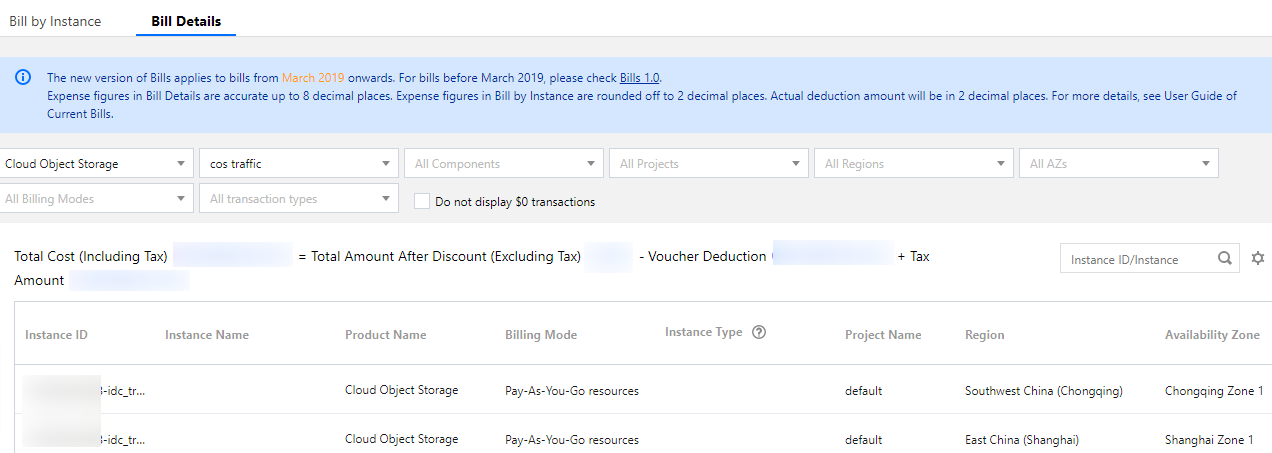Enable 'Do not display $0 transactions' checkbox
This screenshot has height=453, width=1272.
coord(422,201)
